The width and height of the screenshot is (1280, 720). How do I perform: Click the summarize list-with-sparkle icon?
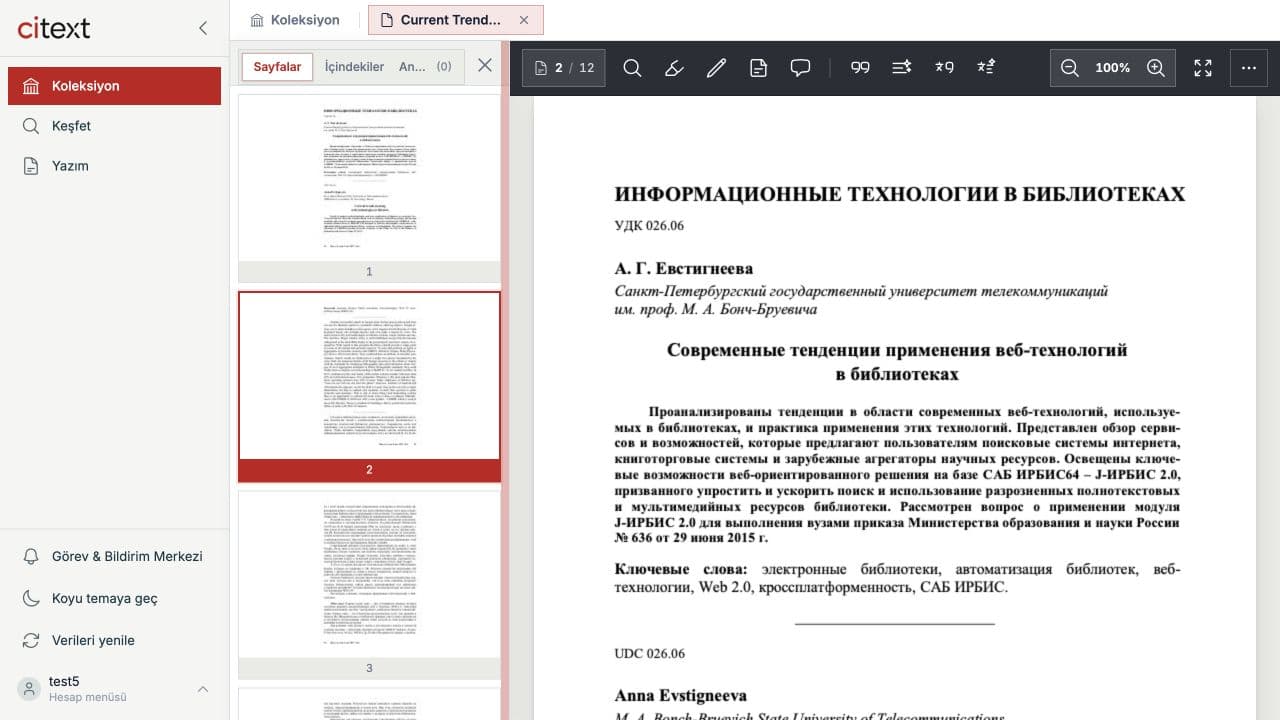point(902,68)
